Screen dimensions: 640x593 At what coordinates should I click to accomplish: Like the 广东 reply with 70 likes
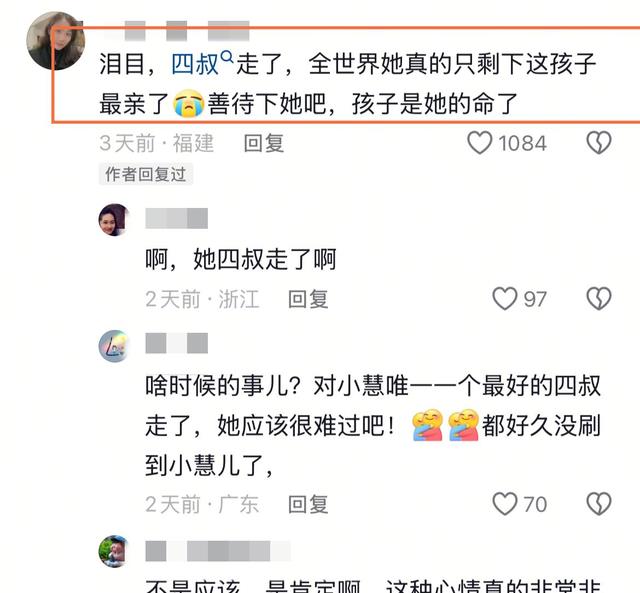point(504,504)
